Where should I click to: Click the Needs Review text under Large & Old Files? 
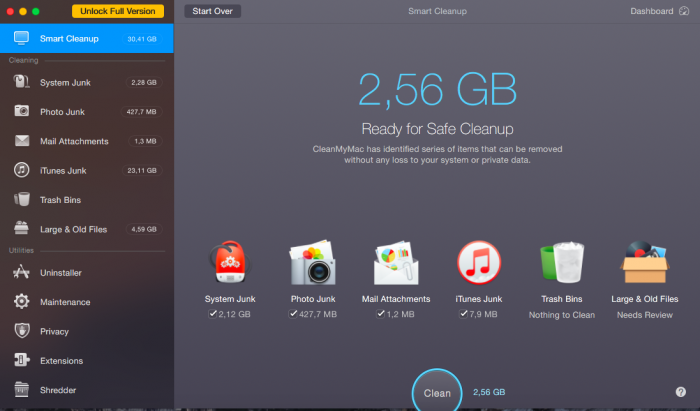click(645, 315)
